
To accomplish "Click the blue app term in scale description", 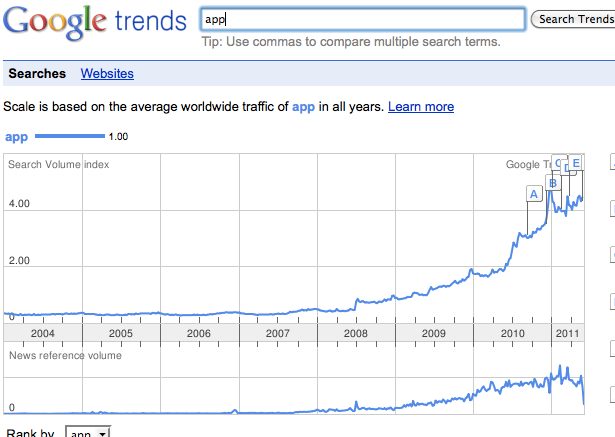I will coord(303,107).
